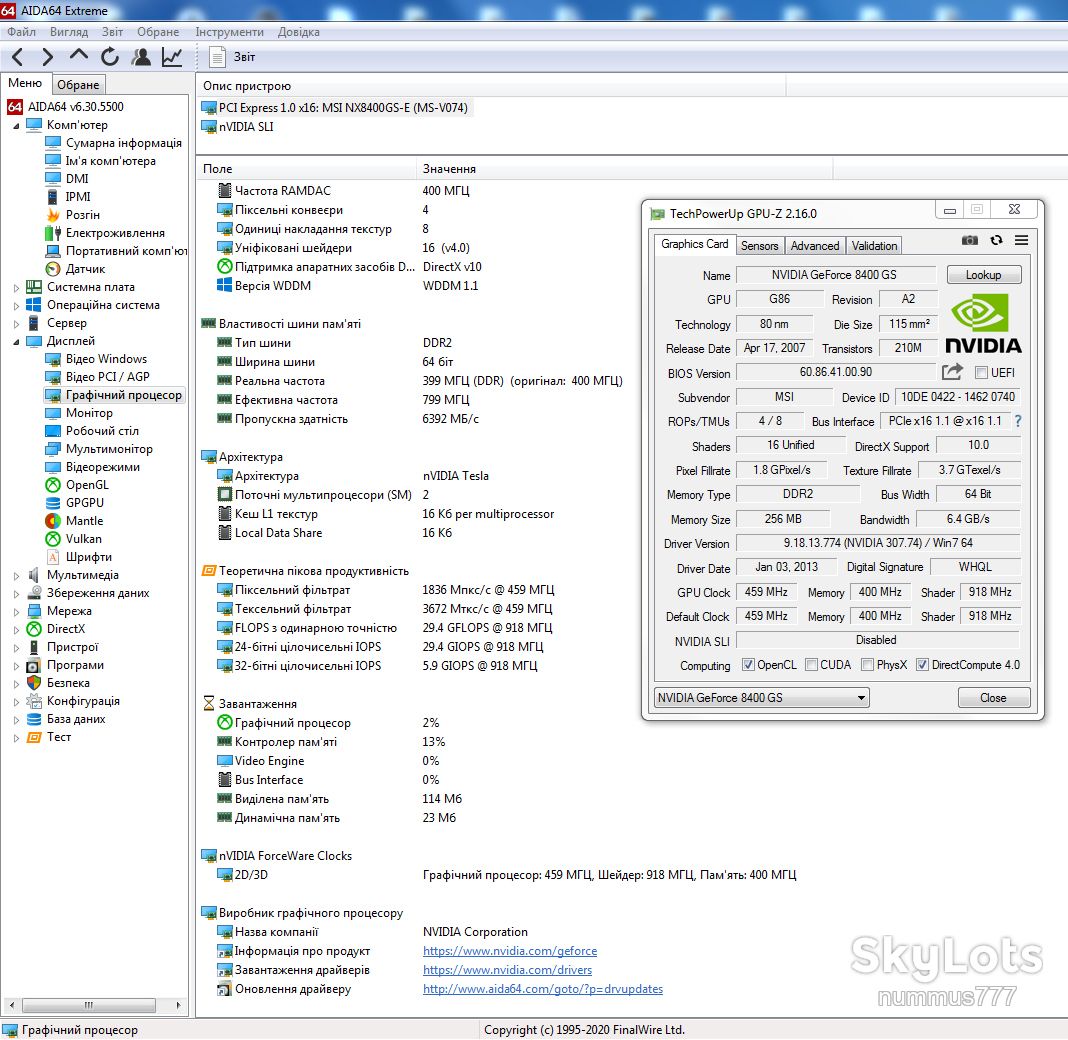Go forward with the right arrow toolbar icon
The height and width of the screenshot is (1040, 1068).
tap(48, 57)
